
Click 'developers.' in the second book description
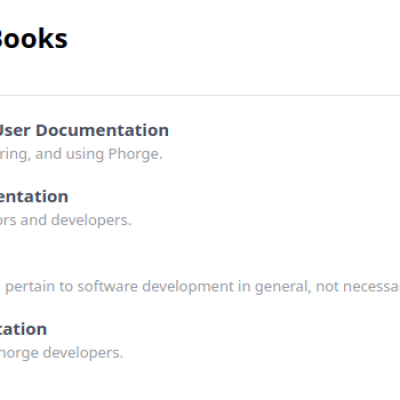[x=91, y=220]
